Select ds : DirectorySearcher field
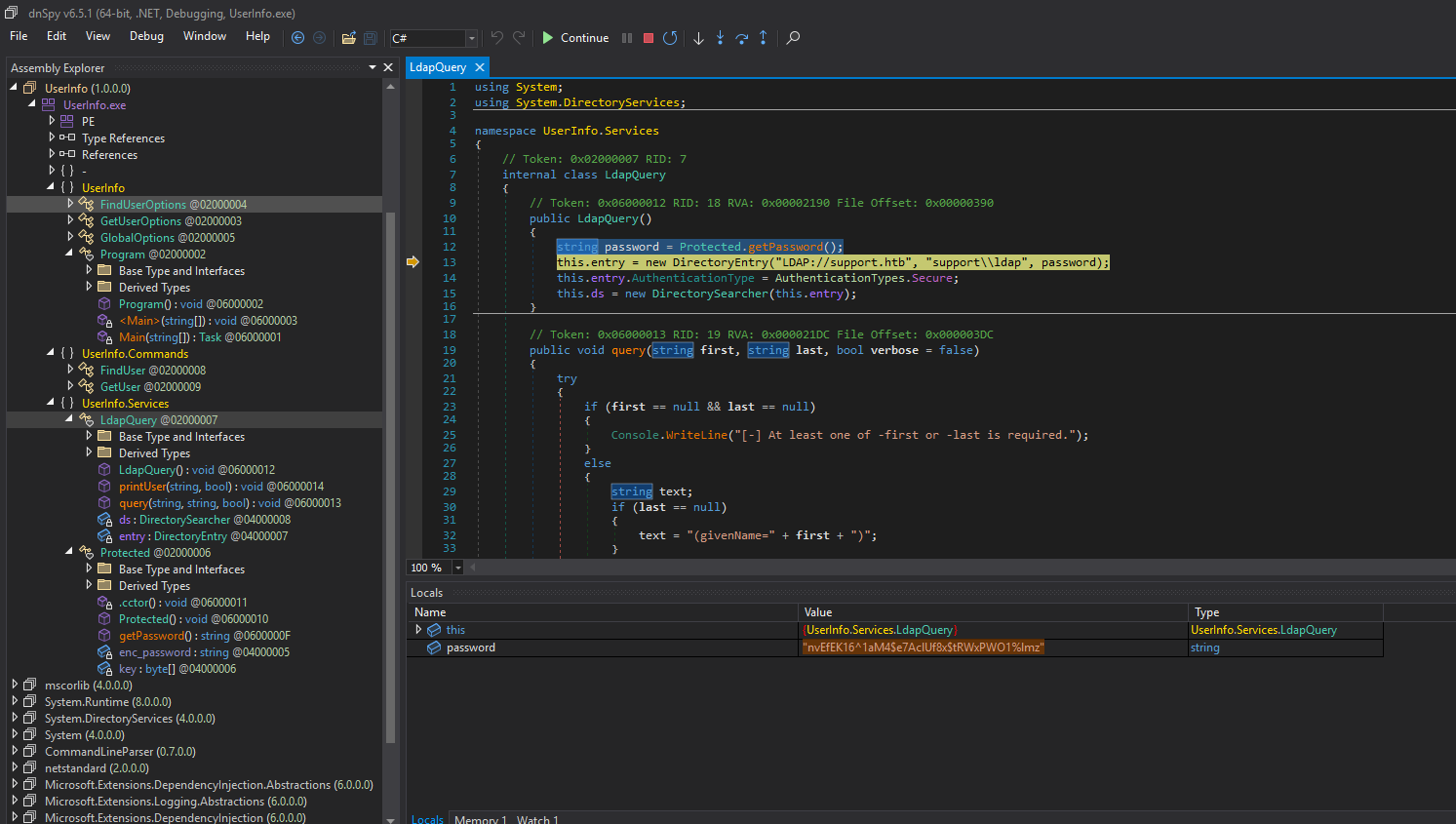Image resolution: width=1456 pixels, height=824 pixels. coord(205,520)
